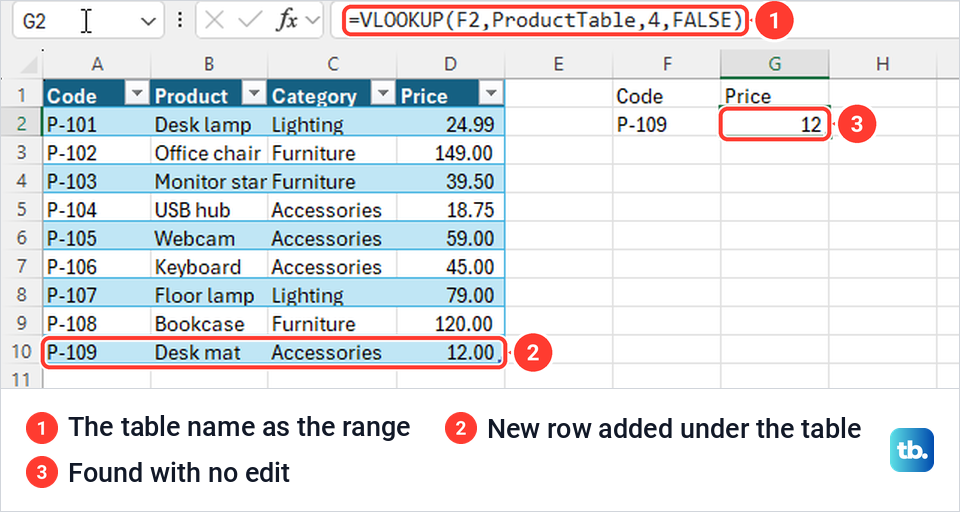Select column D header
The image size is (960, 512).
(451, 64)
